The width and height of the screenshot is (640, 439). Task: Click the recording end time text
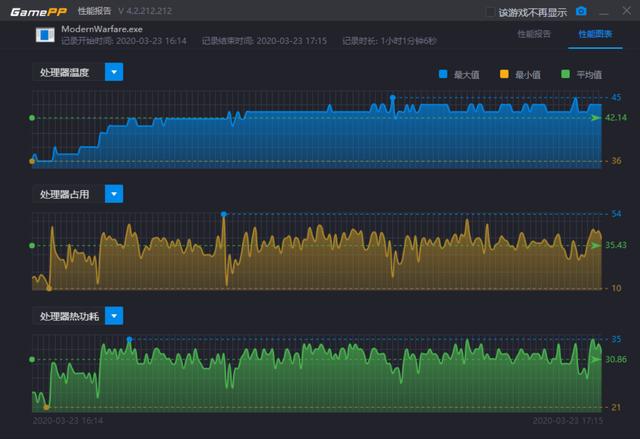click(x=264, y=41)
